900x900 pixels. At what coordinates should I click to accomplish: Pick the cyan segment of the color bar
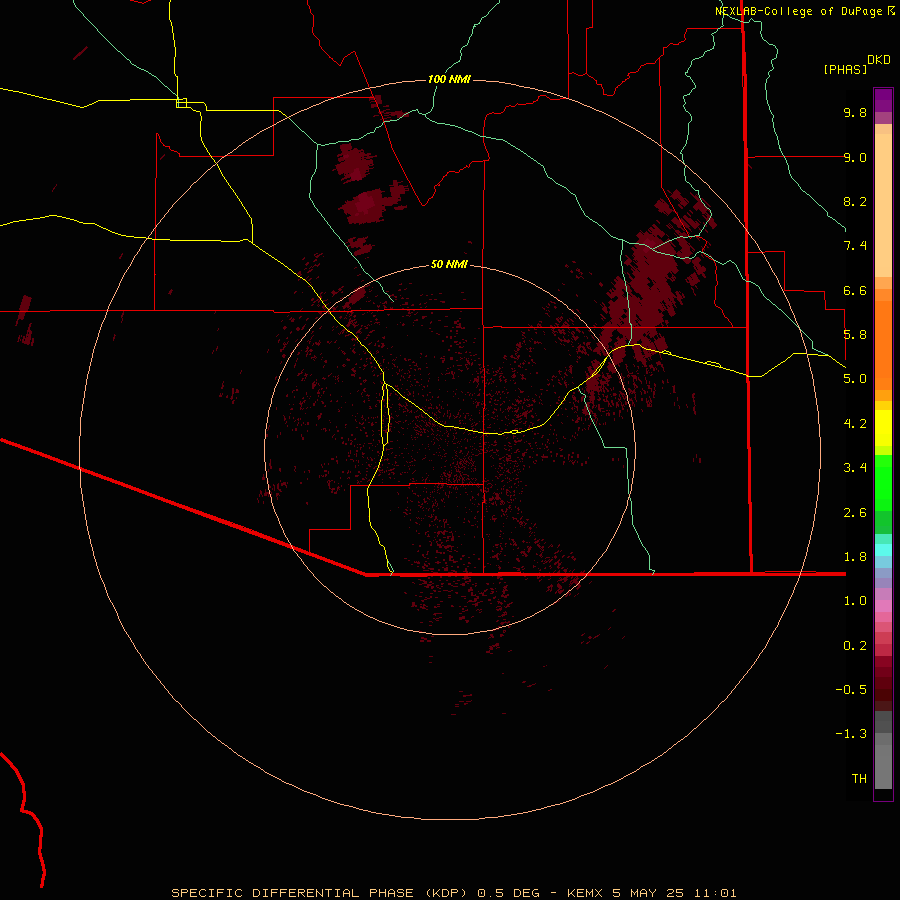coord(883,550)
